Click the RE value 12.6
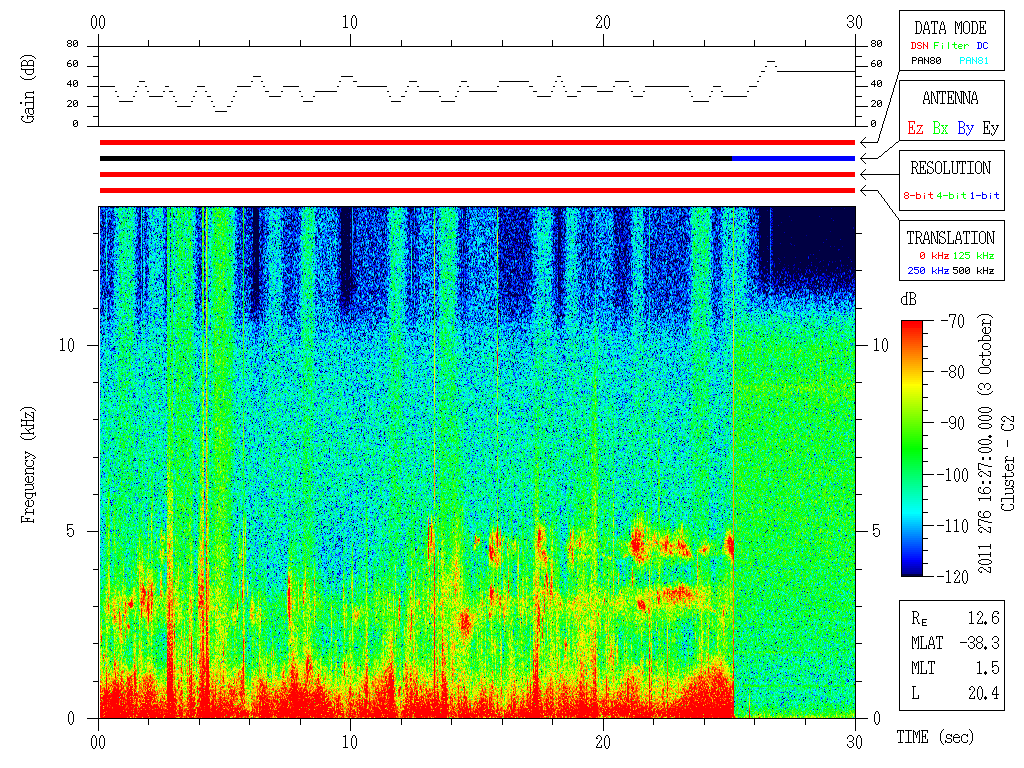The image size is (1024, 768). (x=984, y=618)
